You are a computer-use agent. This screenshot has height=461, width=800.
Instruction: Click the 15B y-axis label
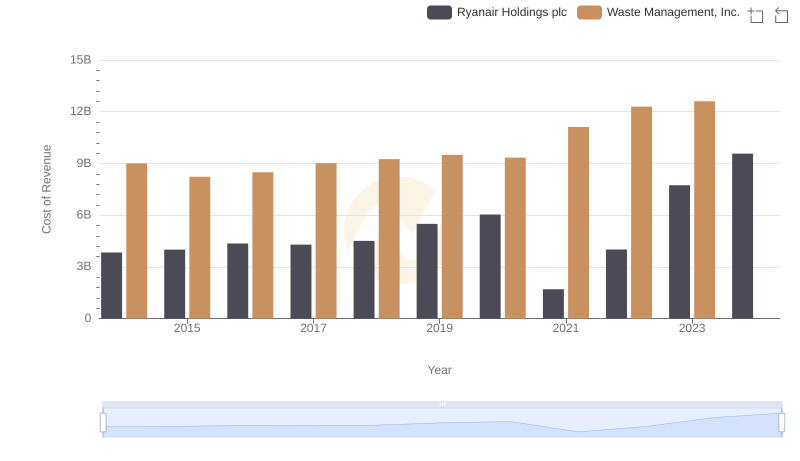click(x=81, y=60)
